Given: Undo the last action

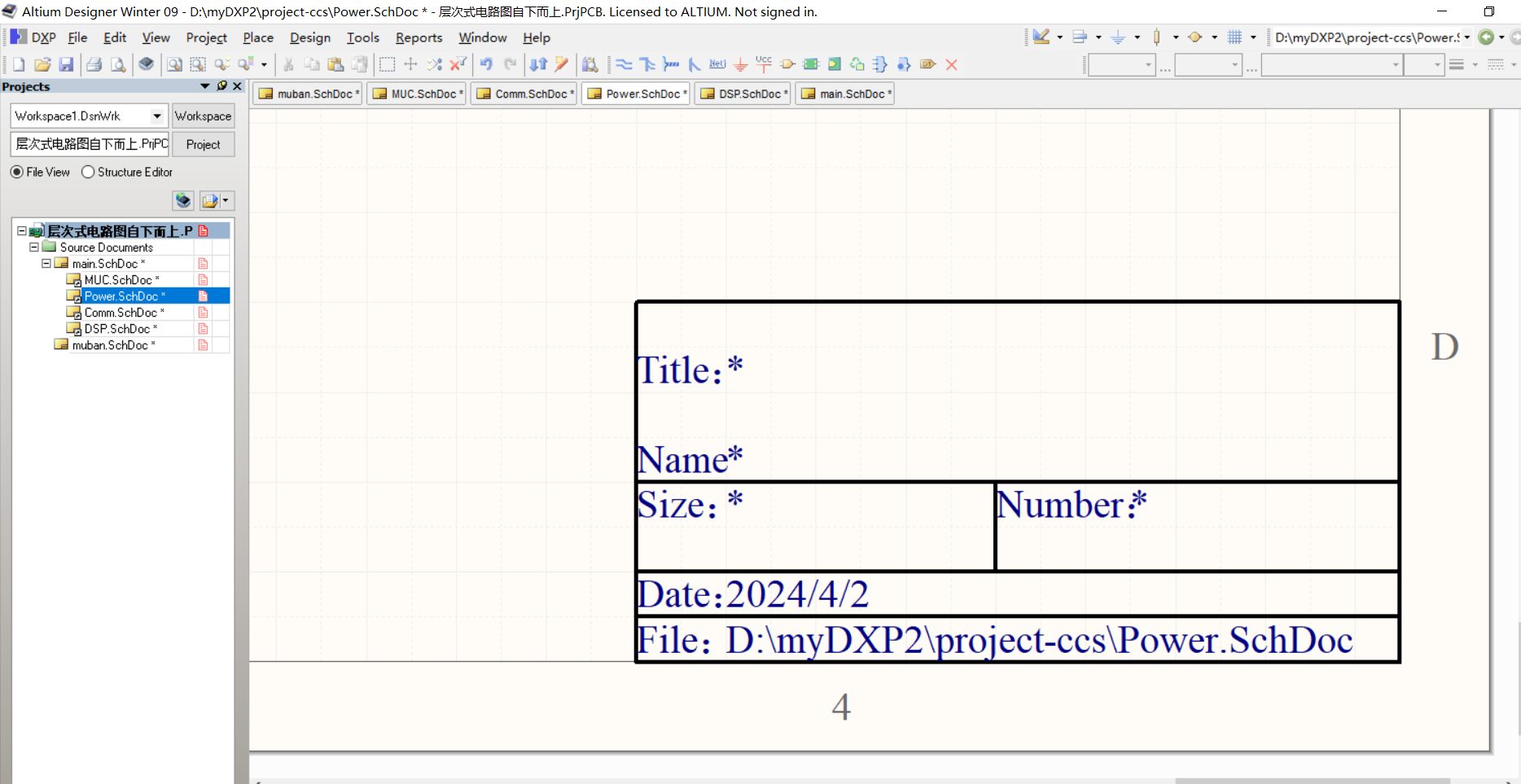Looking at the screenshot, I should coord(486,64).
